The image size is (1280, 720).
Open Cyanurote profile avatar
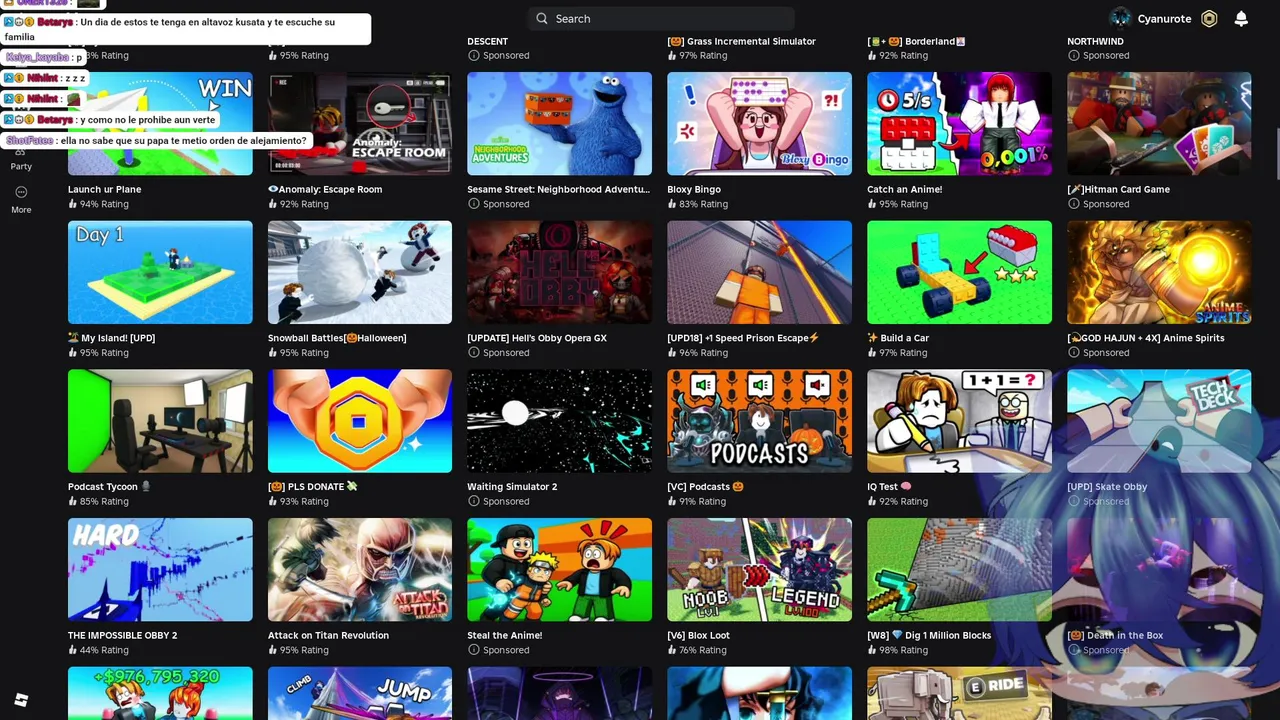[x=1121, y=18]
